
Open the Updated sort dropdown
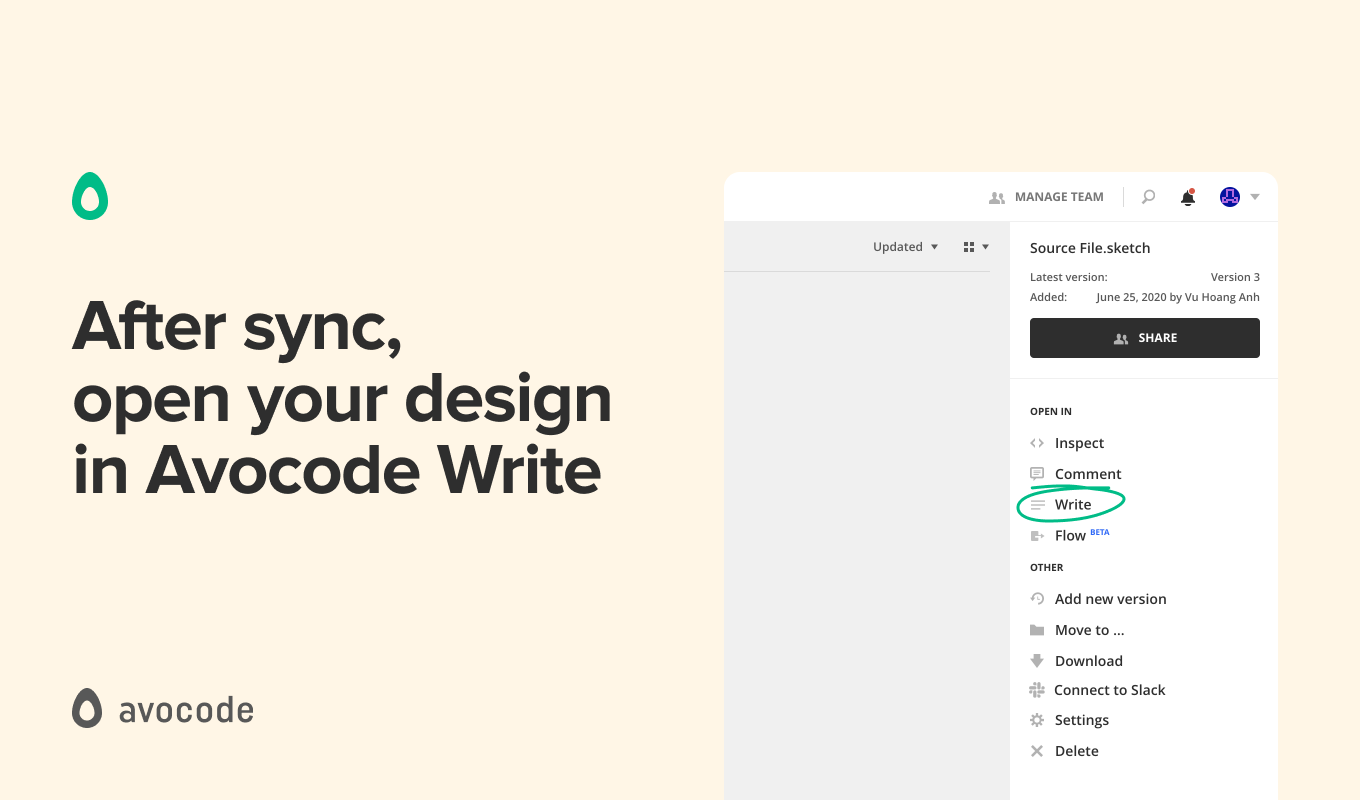(905, 247)
